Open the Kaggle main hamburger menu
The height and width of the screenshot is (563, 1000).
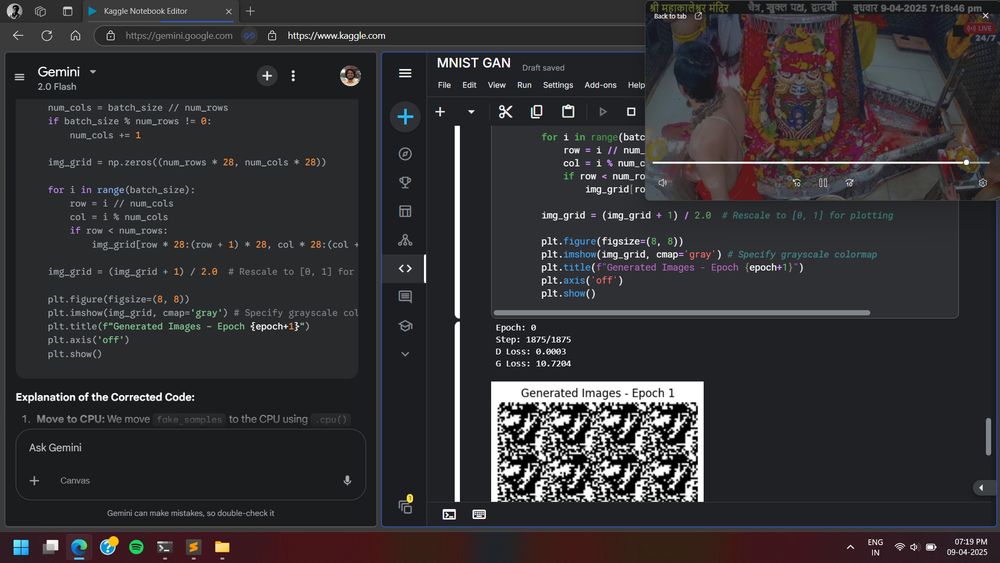click(x=405, y=73)
